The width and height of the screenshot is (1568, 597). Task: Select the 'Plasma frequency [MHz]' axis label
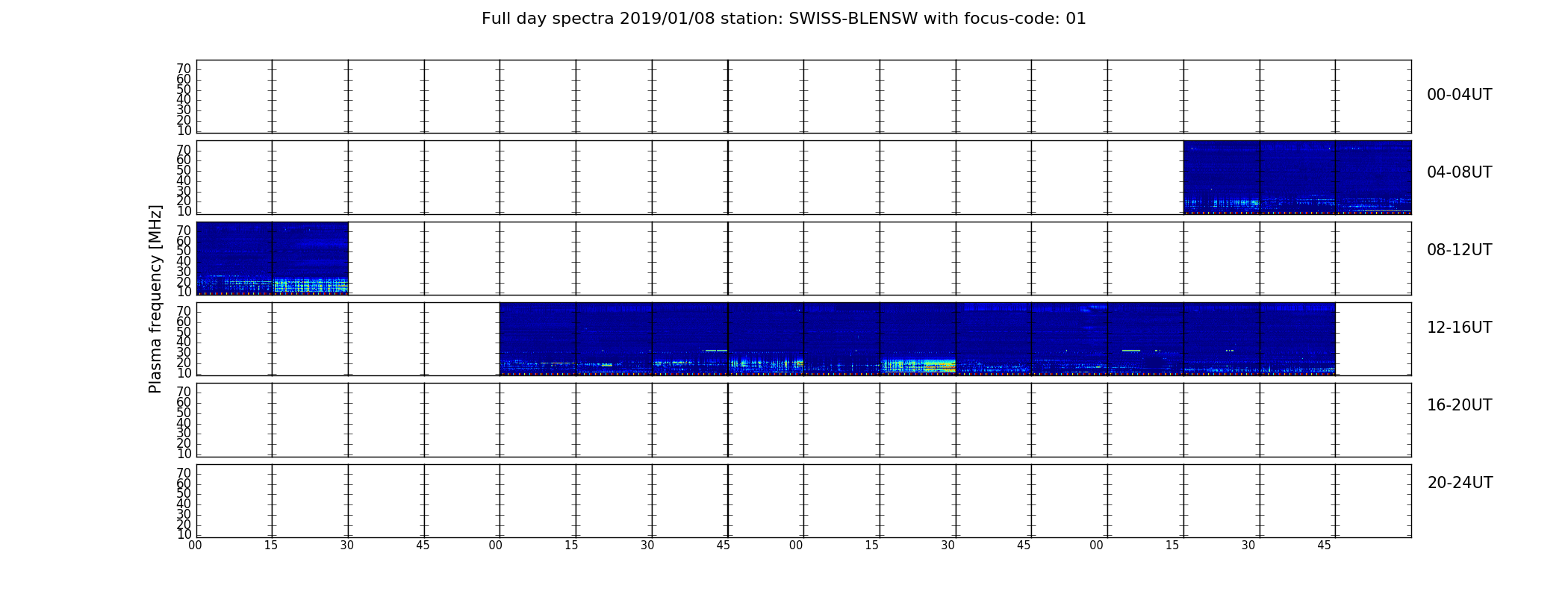click(x=155, y=298)
